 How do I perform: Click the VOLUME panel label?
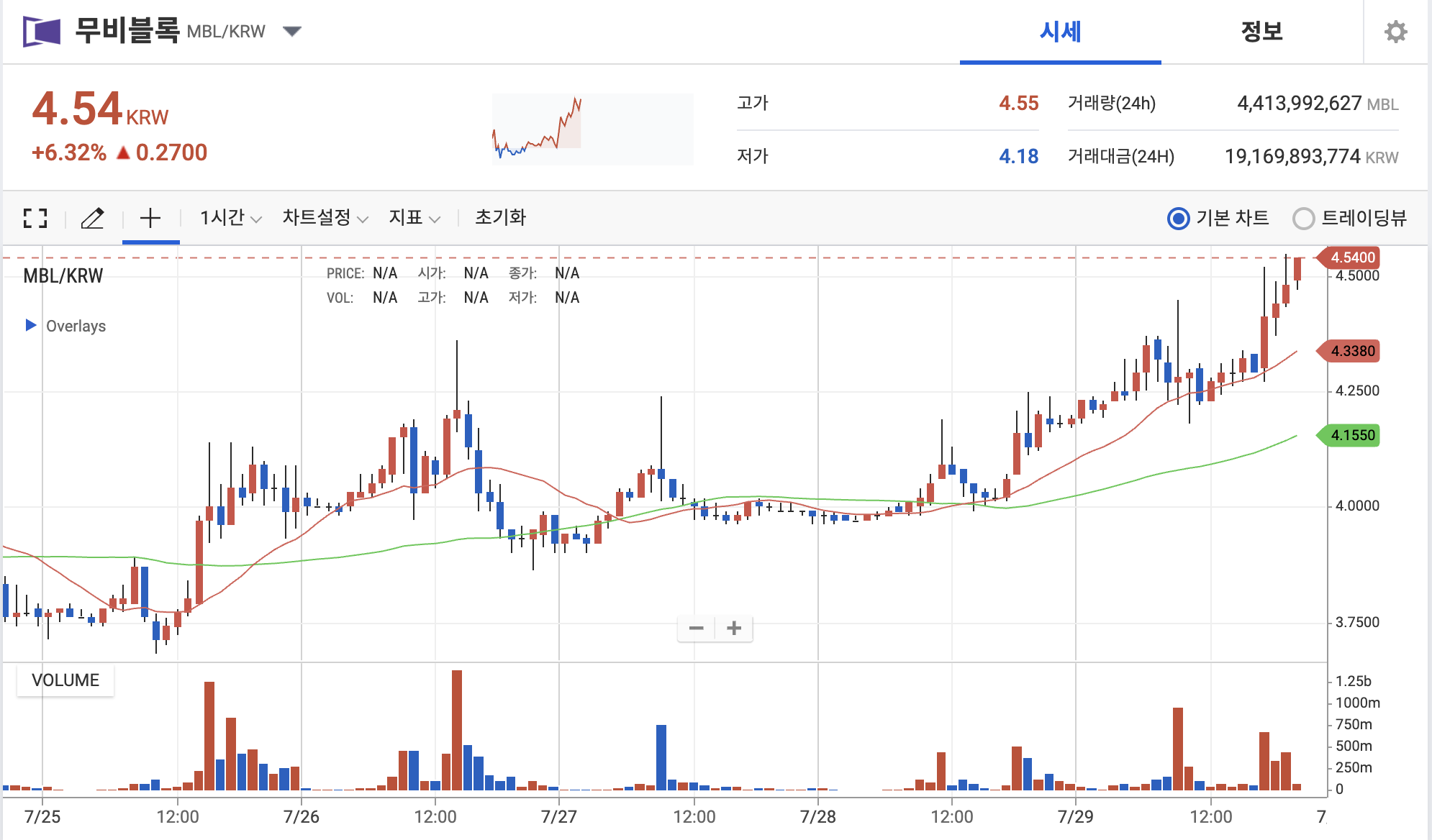[x=65, y=680]
